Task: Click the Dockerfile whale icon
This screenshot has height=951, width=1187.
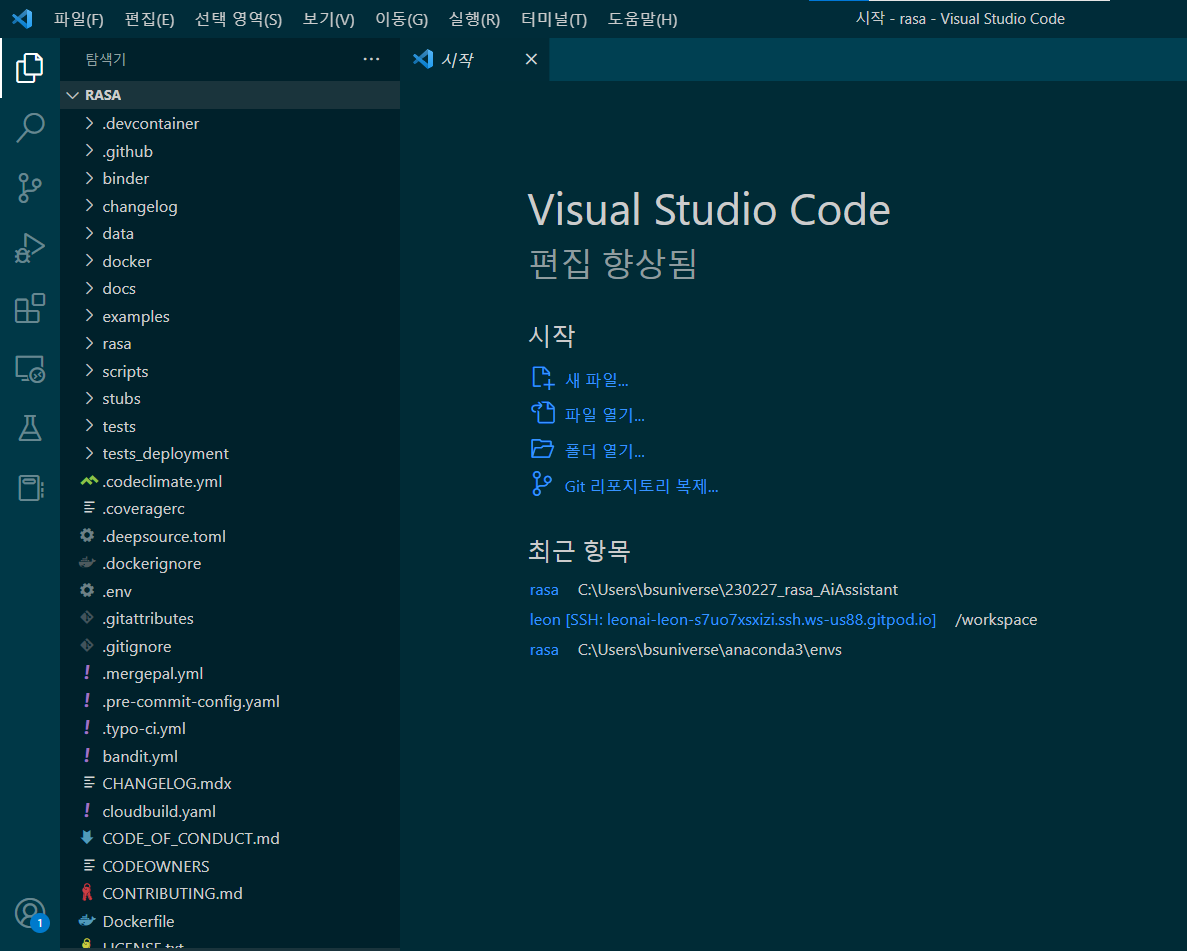Action: pos(87,921)
